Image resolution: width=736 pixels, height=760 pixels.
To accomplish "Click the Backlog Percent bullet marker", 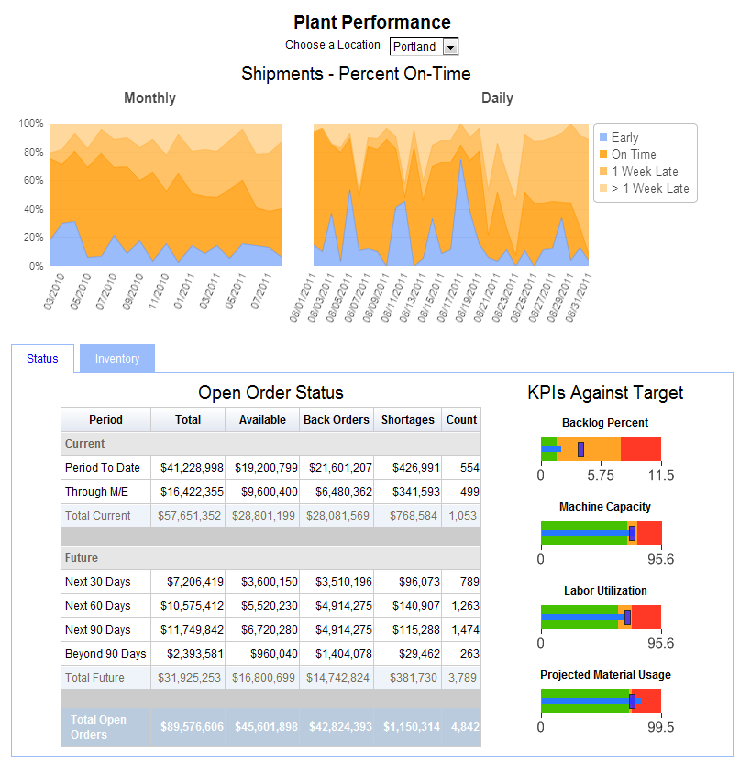I will coord(581,449).
